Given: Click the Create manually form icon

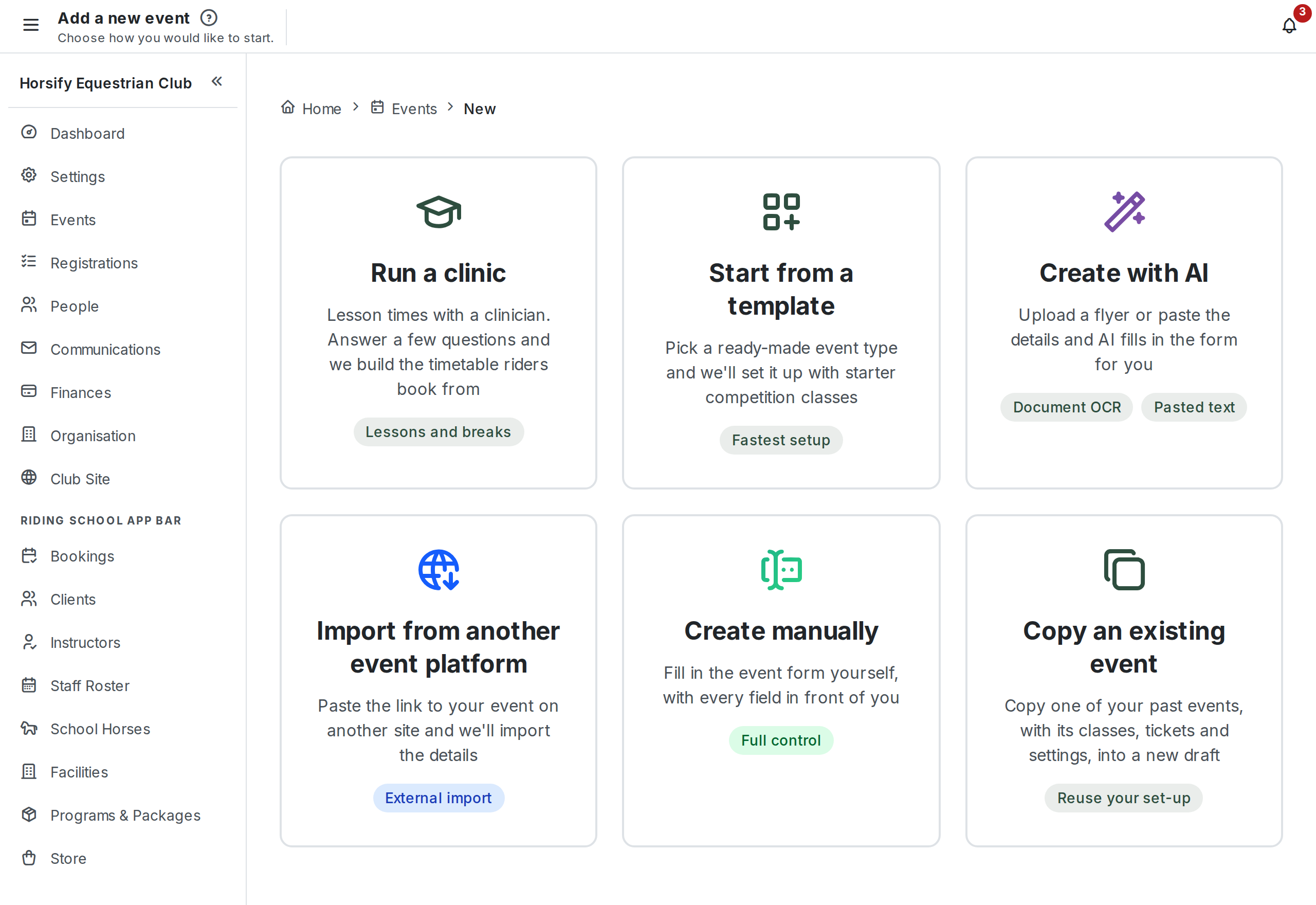Looking at the screenshot, I should coord(781,570).
